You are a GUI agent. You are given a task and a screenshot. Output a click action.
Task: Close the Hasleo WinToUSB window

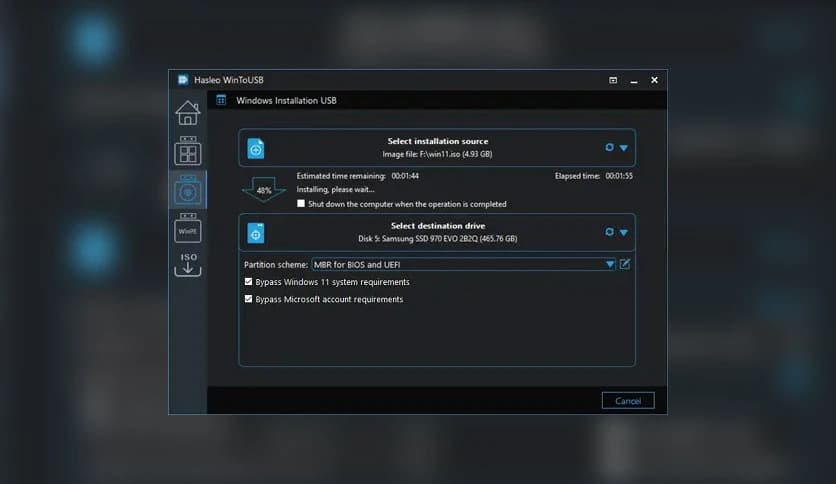(x=654, y=80)
